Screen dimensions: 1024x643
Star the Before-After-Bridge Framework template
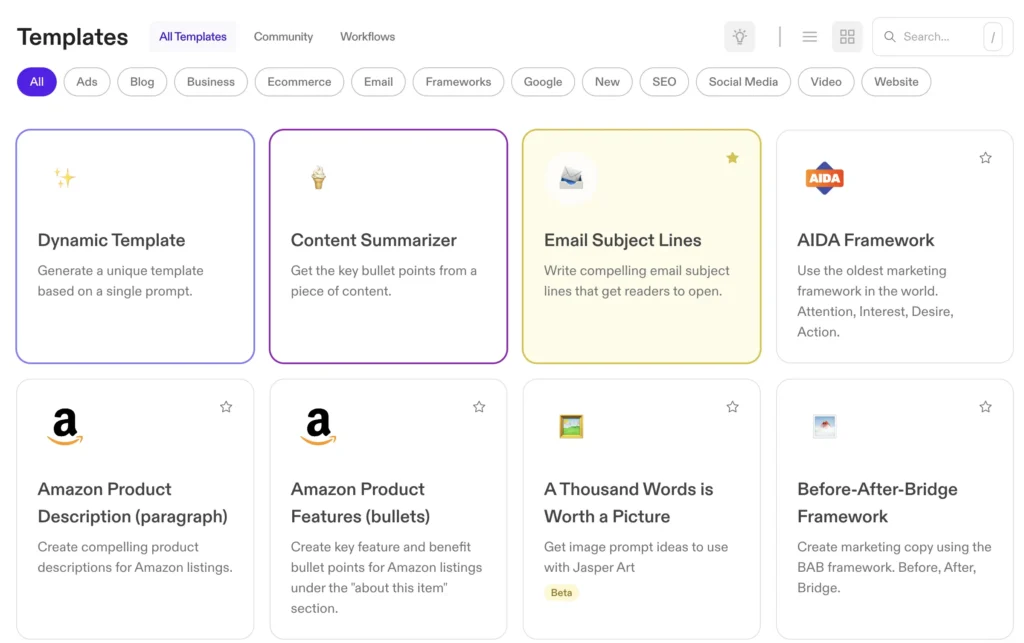point(985,407)
